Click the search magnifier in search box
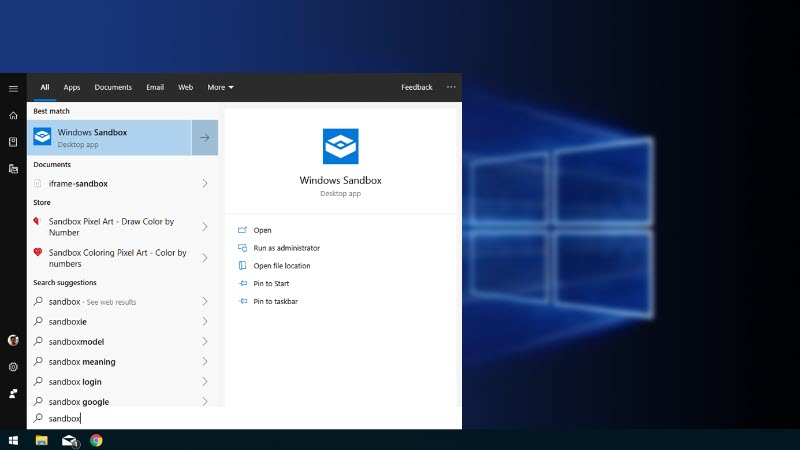The image size is (800, 450). 38,418
